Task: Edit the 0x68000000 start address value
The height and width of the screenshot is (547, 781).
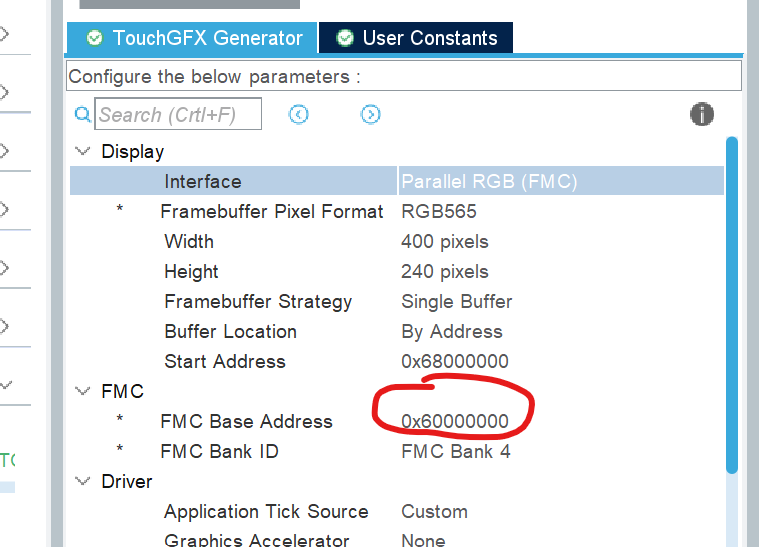Action: click(x=455, y=362)
